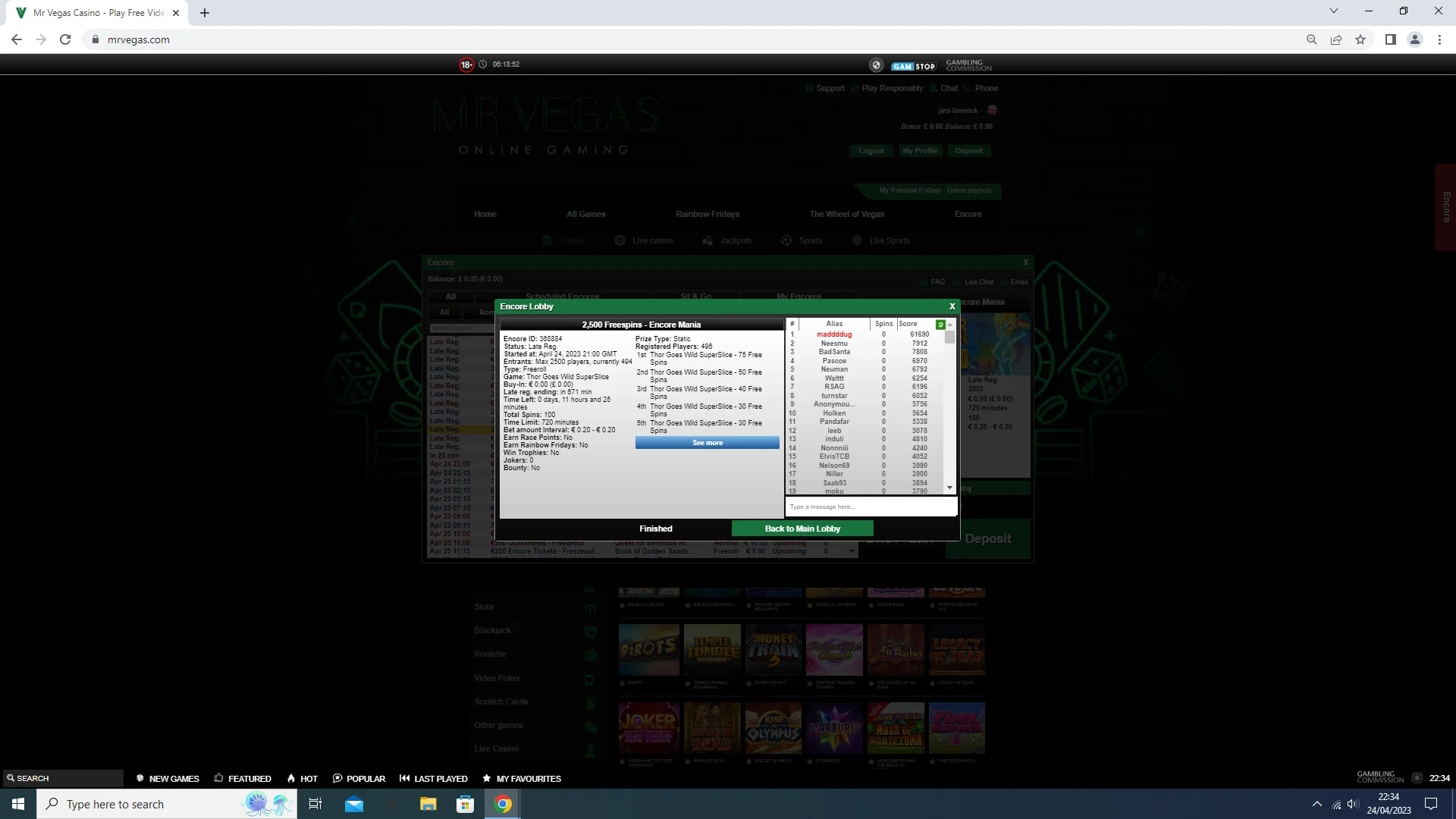This screenshot has height=819, width=1456.
Task: Open Microsoft Store from taskbar
Action: 466,804
